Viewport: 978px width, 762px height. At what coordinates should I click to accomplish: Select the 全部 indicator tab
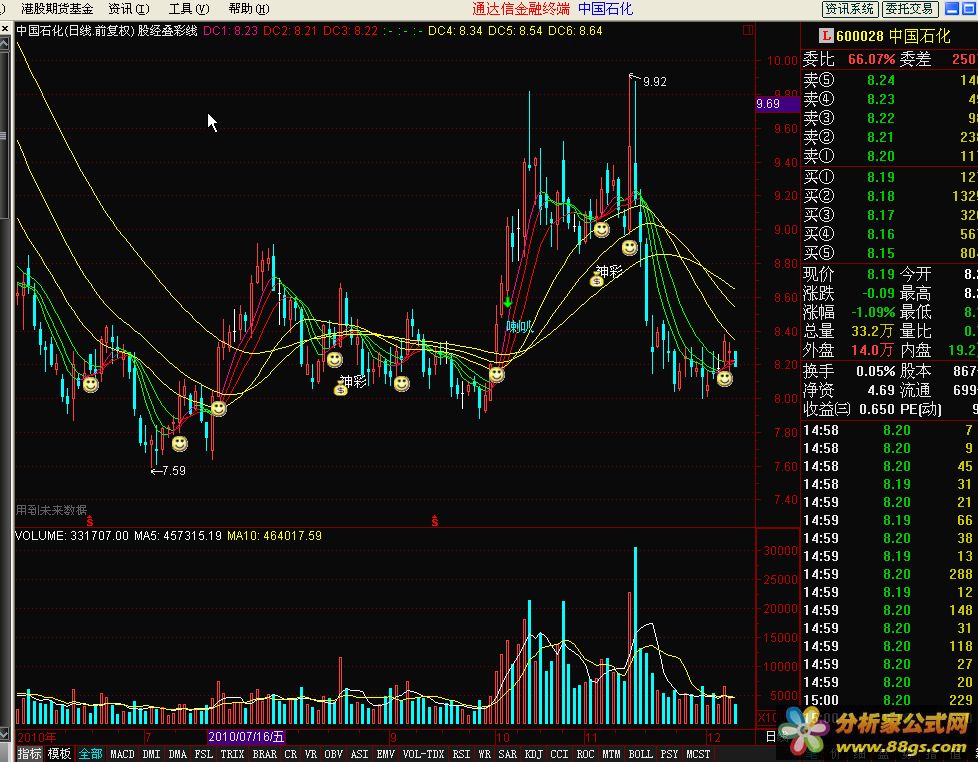pos(90,753)
